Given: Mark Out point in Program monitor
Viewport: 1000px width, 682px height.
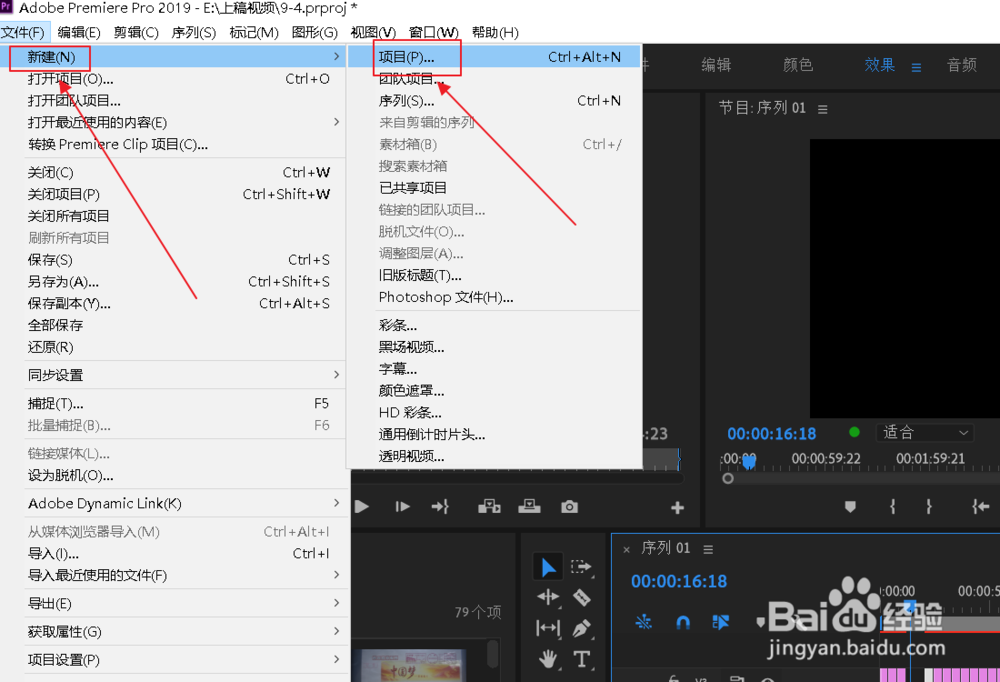Looking at the screenshot, I should 929,507.
